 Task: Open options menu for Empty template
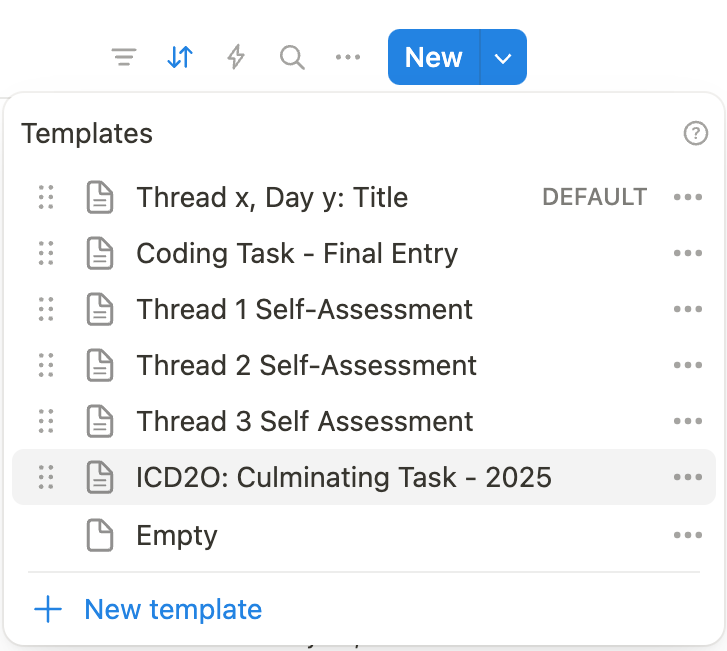tap(688, 536)
